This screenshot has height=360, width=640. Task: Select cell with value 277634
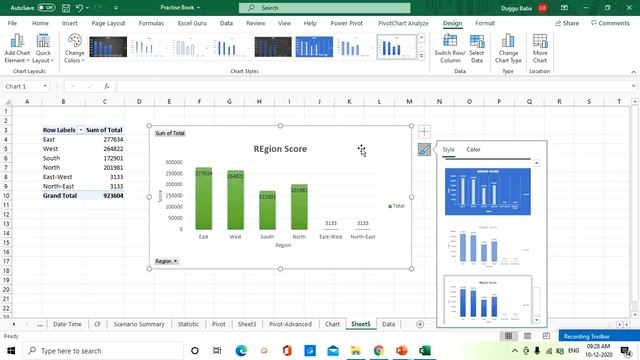click(104, 140)
